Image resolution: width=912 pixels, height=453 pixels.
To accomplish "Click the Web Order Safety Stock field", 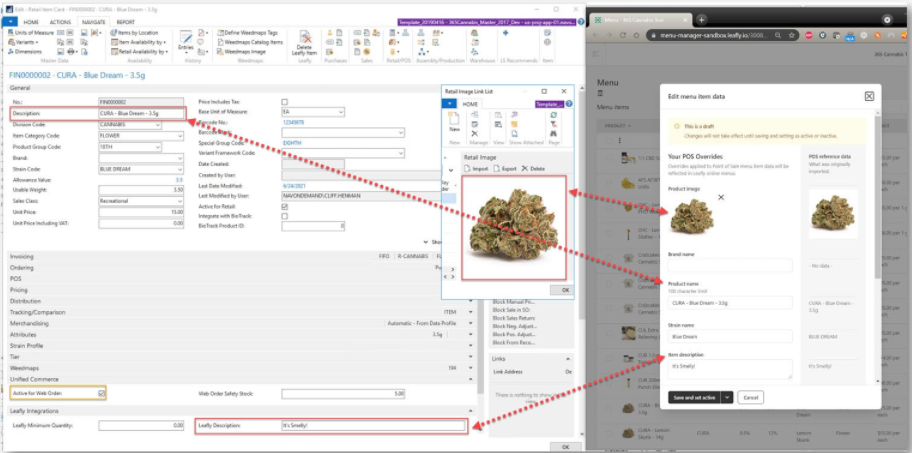I will click(343, 394).
